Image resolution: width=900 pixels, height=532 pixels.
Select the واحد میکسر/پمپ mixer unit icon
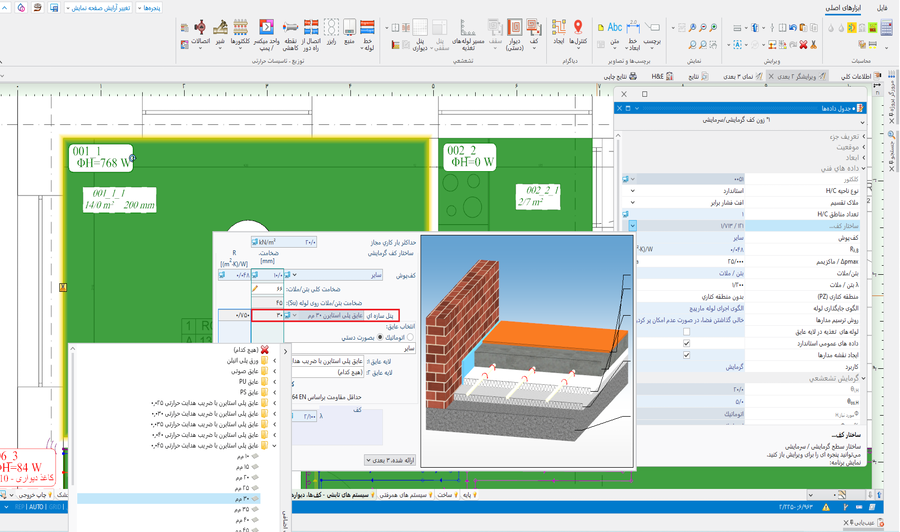click(x=266, y=28)
